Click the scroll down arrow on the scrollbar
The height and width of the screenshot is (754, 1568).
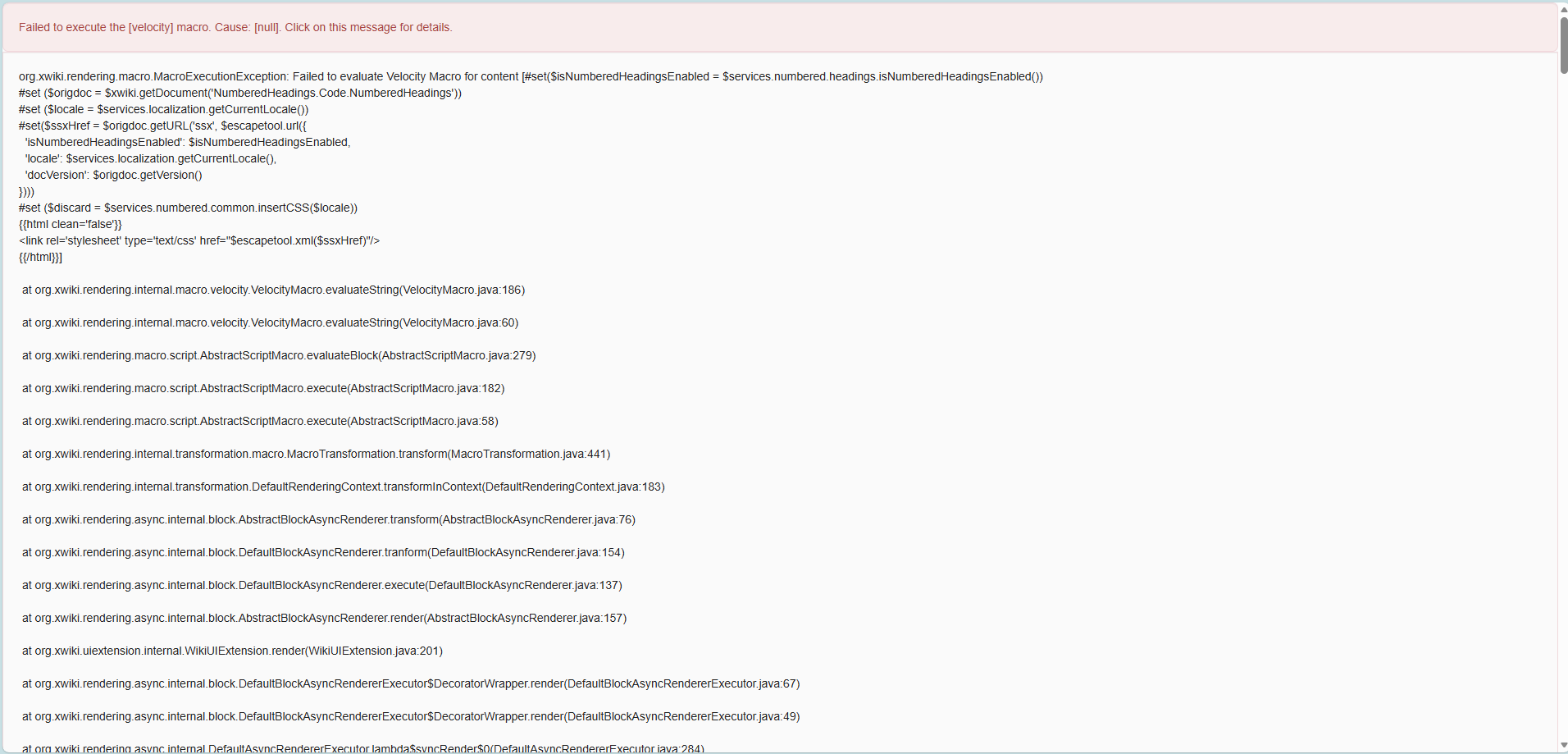point(1563,746)
